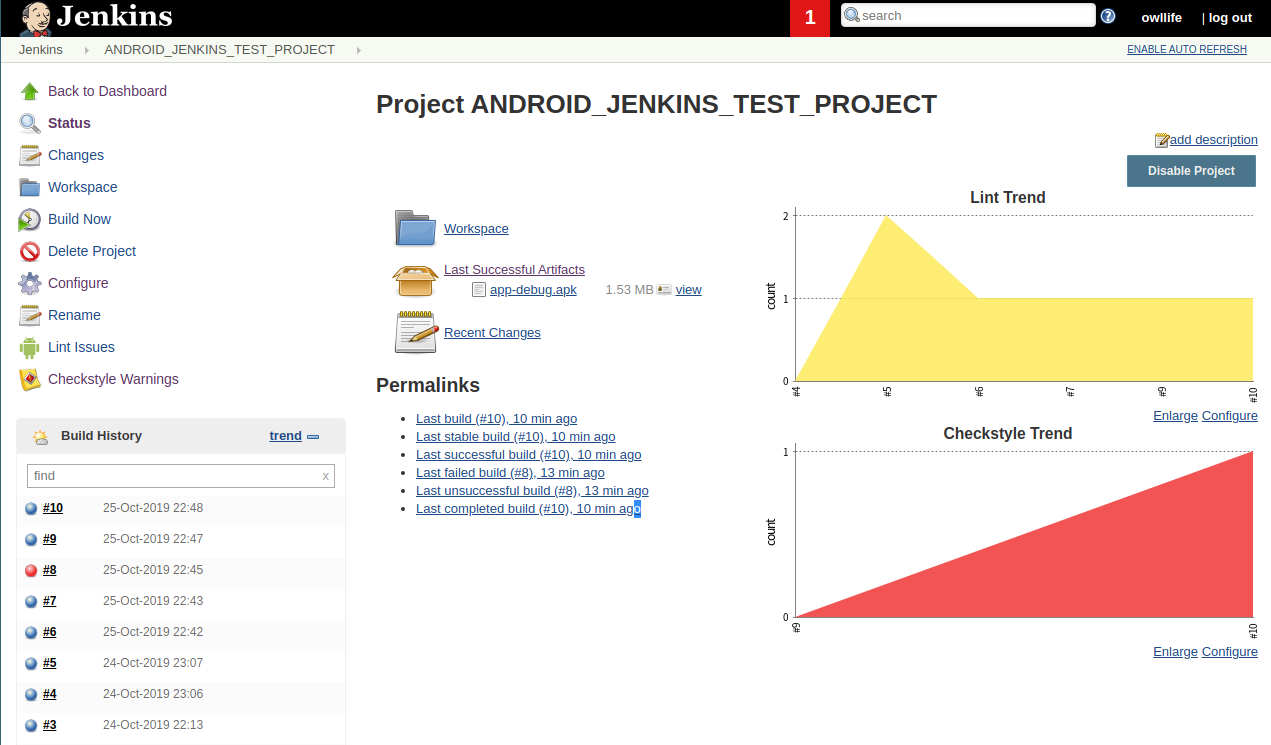Open the Recent Changes link
This screenshot has width=1271, height=745.
pyautogui.click(x=492, y=333)
